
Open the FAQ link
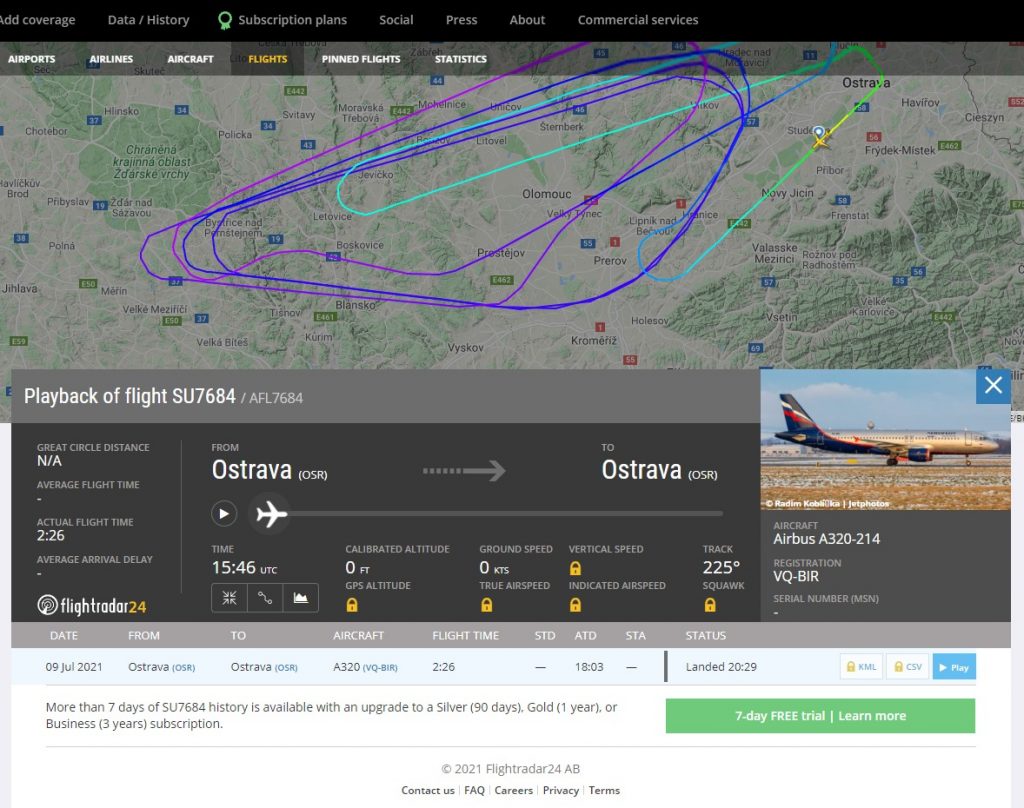pos(474,790)
